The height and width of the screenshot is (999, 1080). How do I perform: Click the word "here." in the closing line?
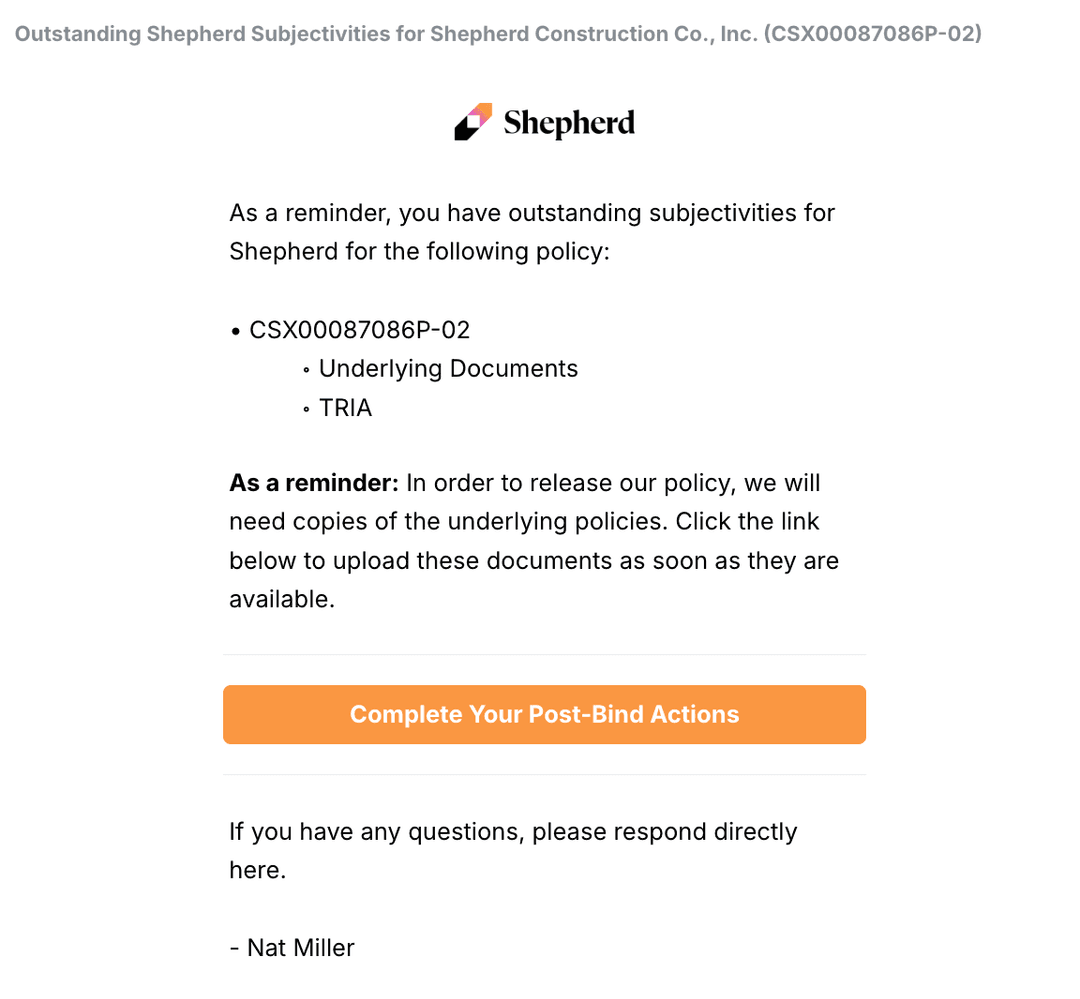coord(257,870)
